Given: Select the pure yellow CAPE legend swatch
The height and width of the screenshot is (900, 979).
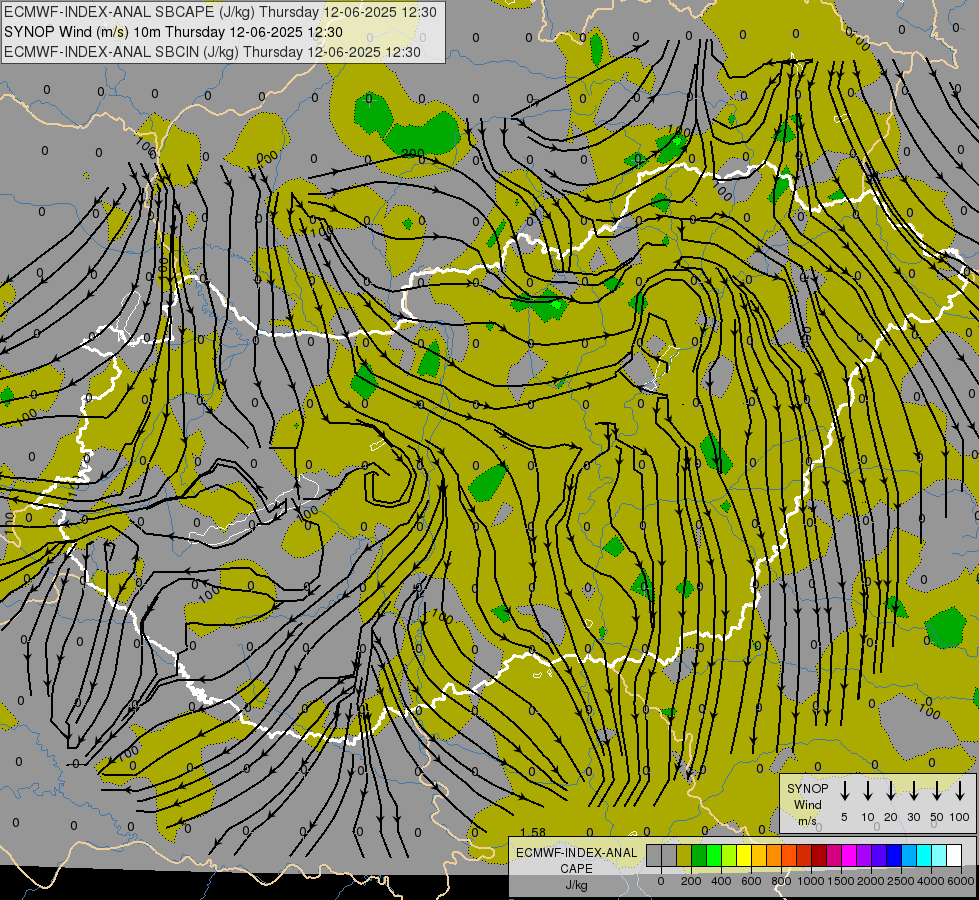Looking at the screenshot, I should (744, 855).
